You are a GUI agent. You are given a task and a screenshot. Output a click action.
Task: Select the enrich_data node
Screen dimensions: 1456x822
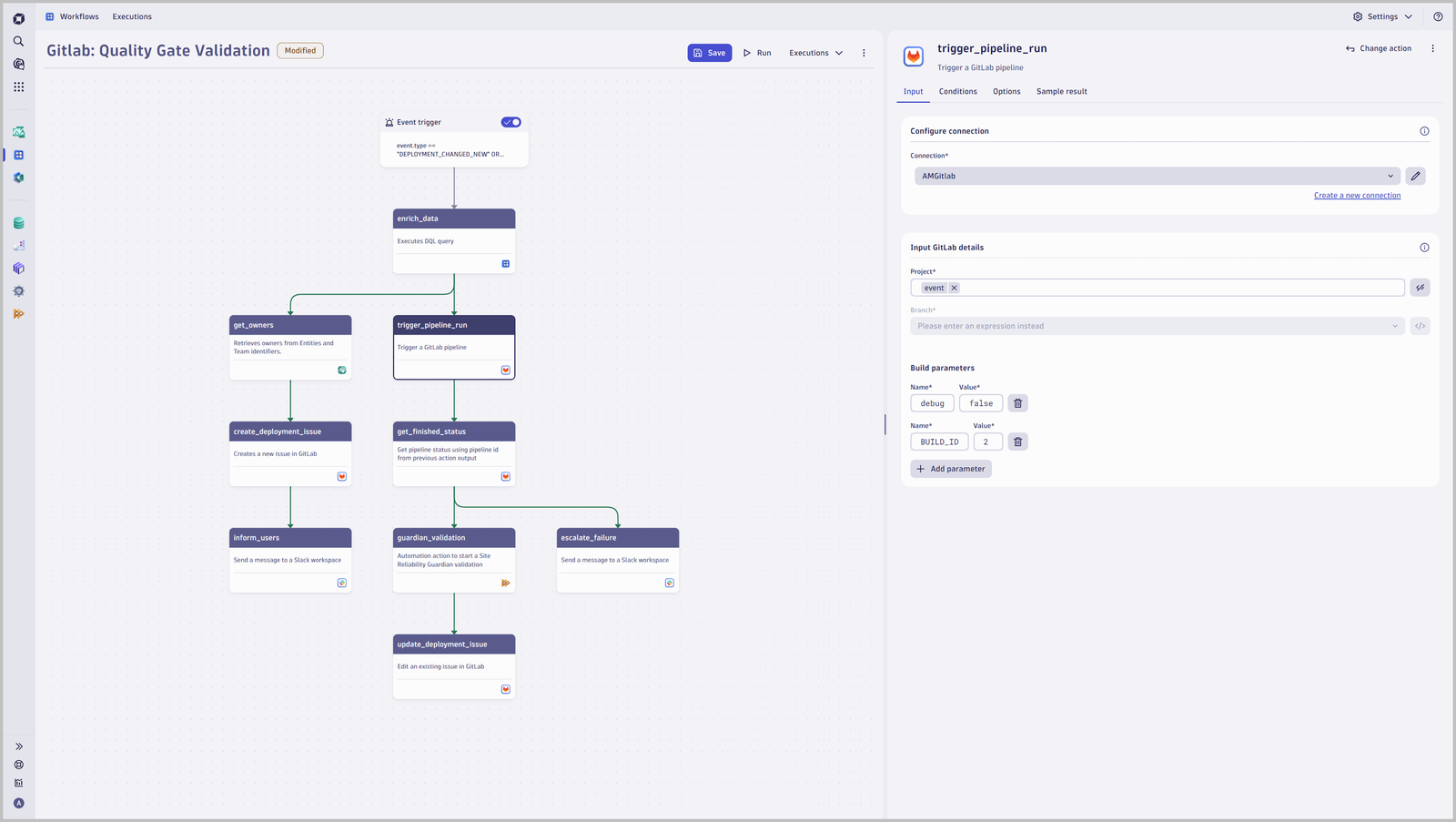click(x=454, y=241)
